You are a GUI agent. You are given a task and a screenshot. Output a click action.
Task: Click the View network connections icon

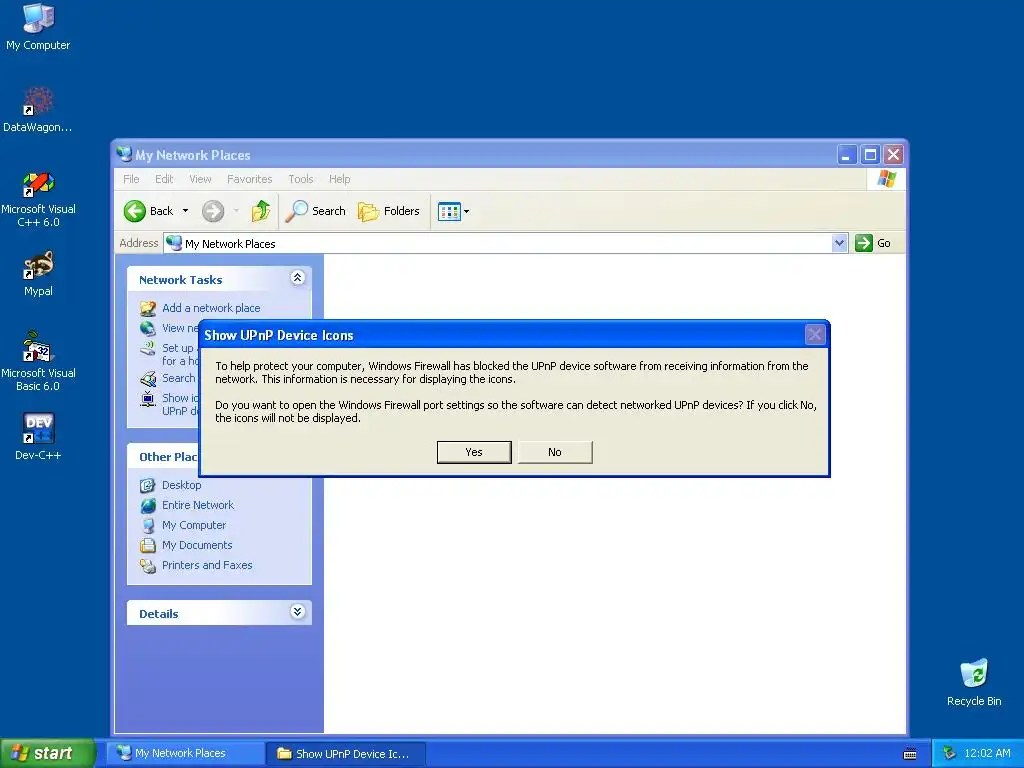[x=148, y=328]
